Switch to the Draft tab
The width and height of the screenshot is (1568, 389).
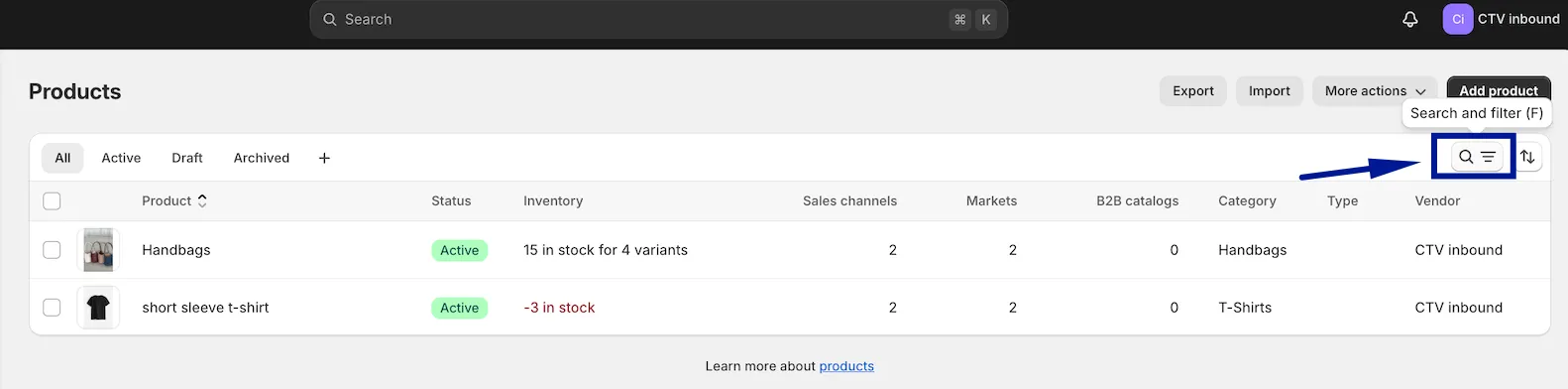coord(187,158)
